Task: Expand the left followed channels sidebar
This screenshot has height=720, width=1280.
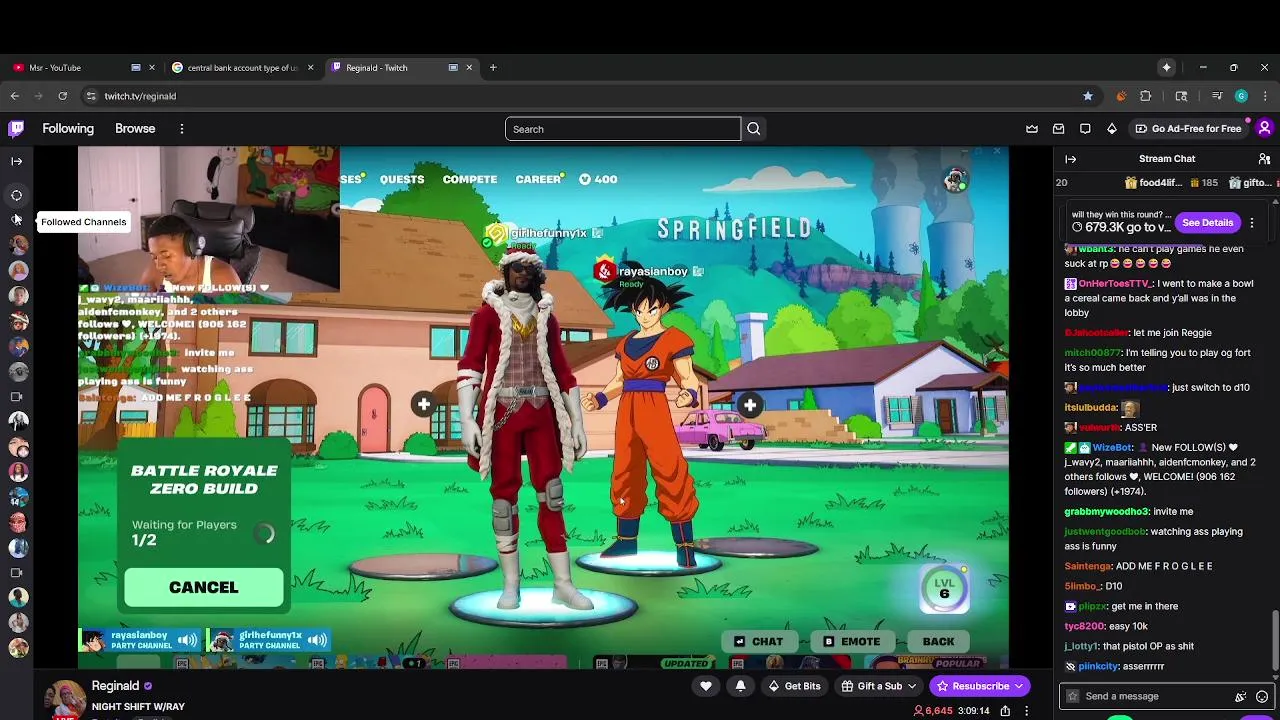Action: (17, 161)
